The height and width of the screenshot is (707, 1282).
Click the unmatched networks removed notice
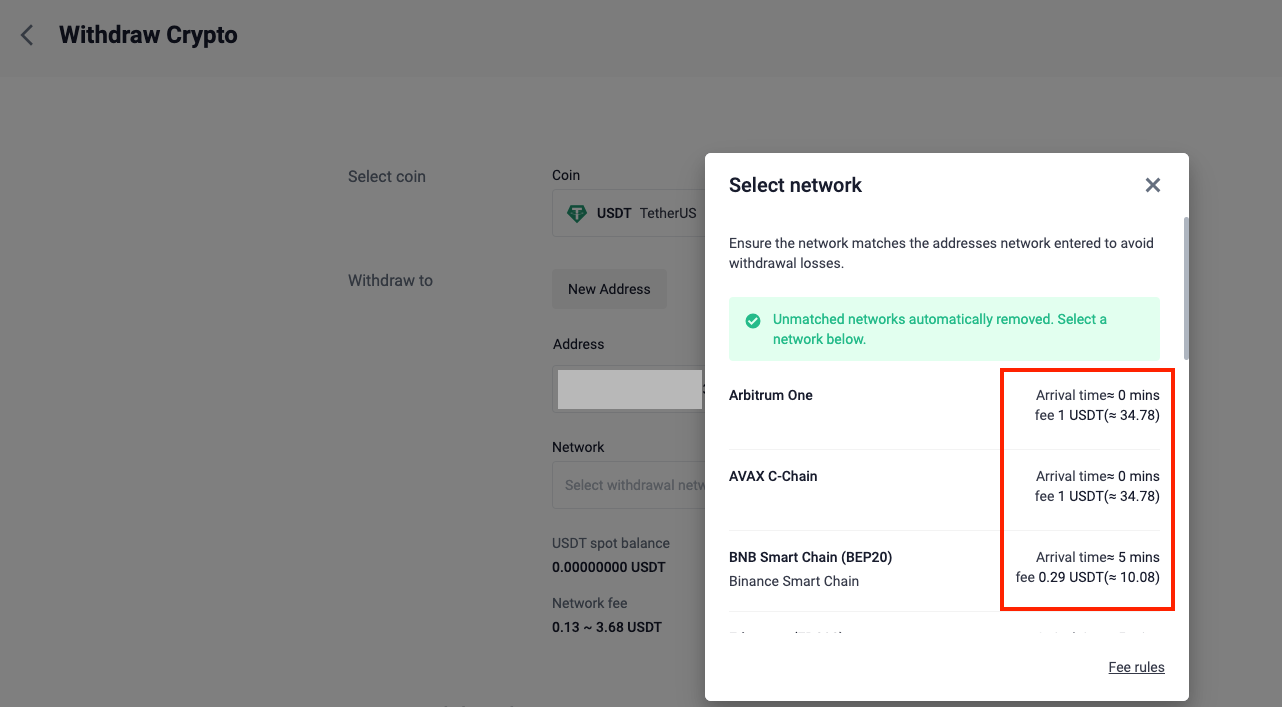[940, 329]
